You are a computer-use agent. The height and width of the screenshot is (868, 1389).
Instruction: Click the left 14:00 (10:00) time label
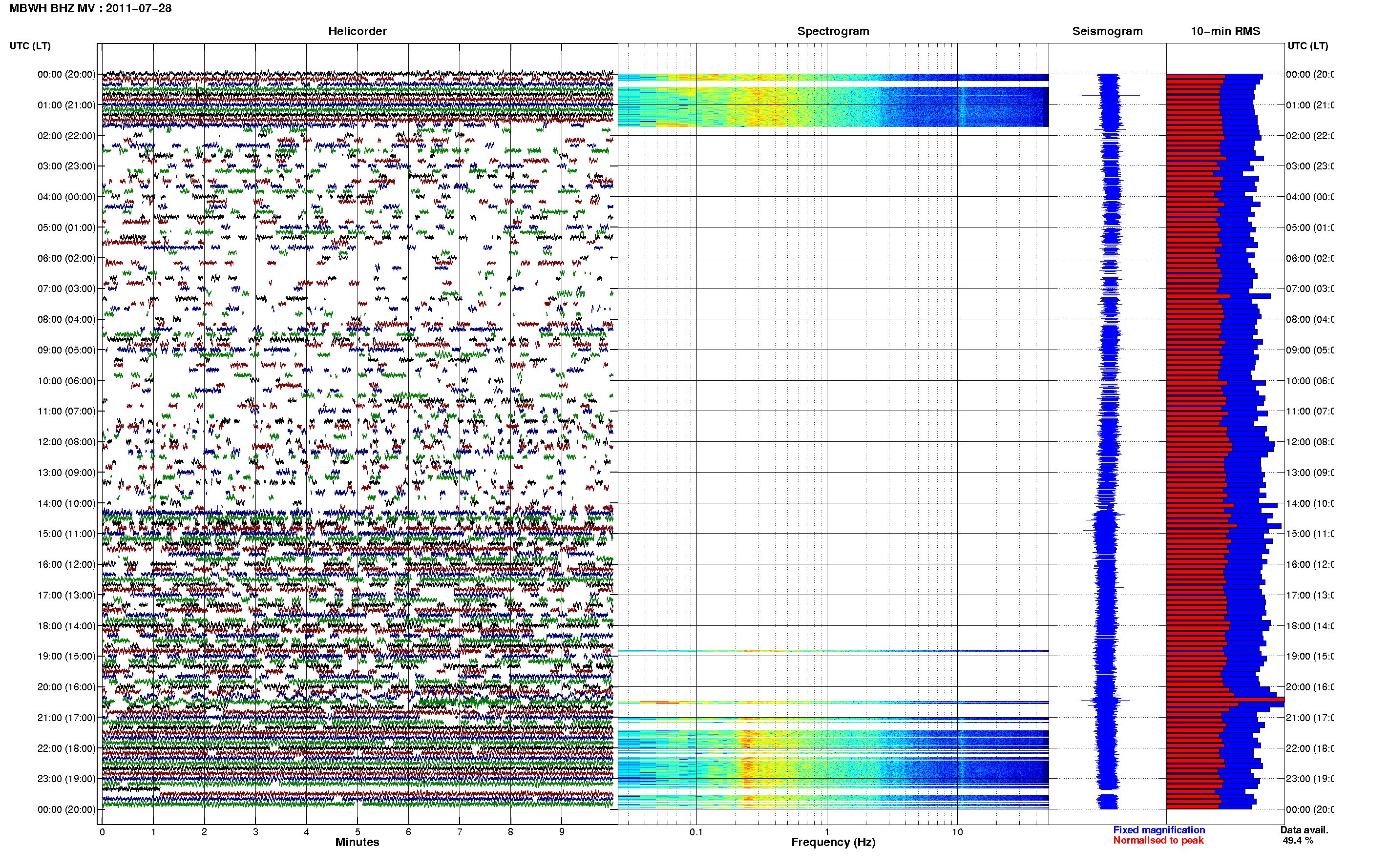tap(66, 503)
